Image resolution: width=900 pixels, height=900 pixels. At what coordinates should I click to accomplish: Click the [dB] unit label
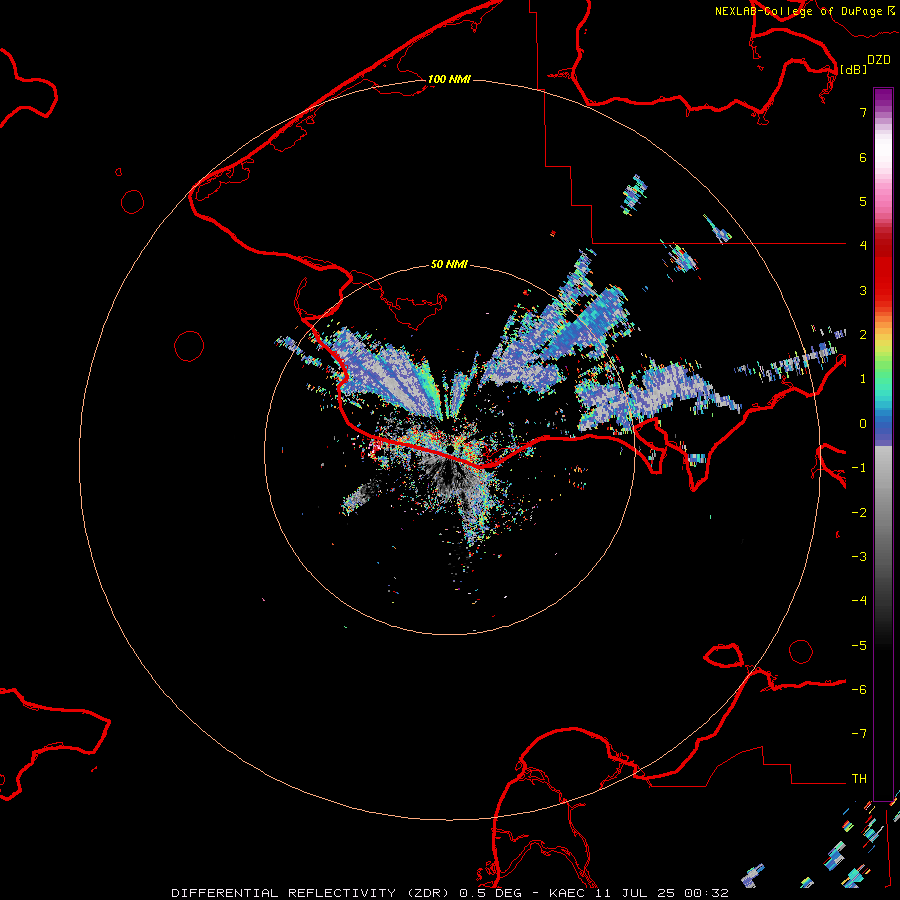[x=854, y=69]
